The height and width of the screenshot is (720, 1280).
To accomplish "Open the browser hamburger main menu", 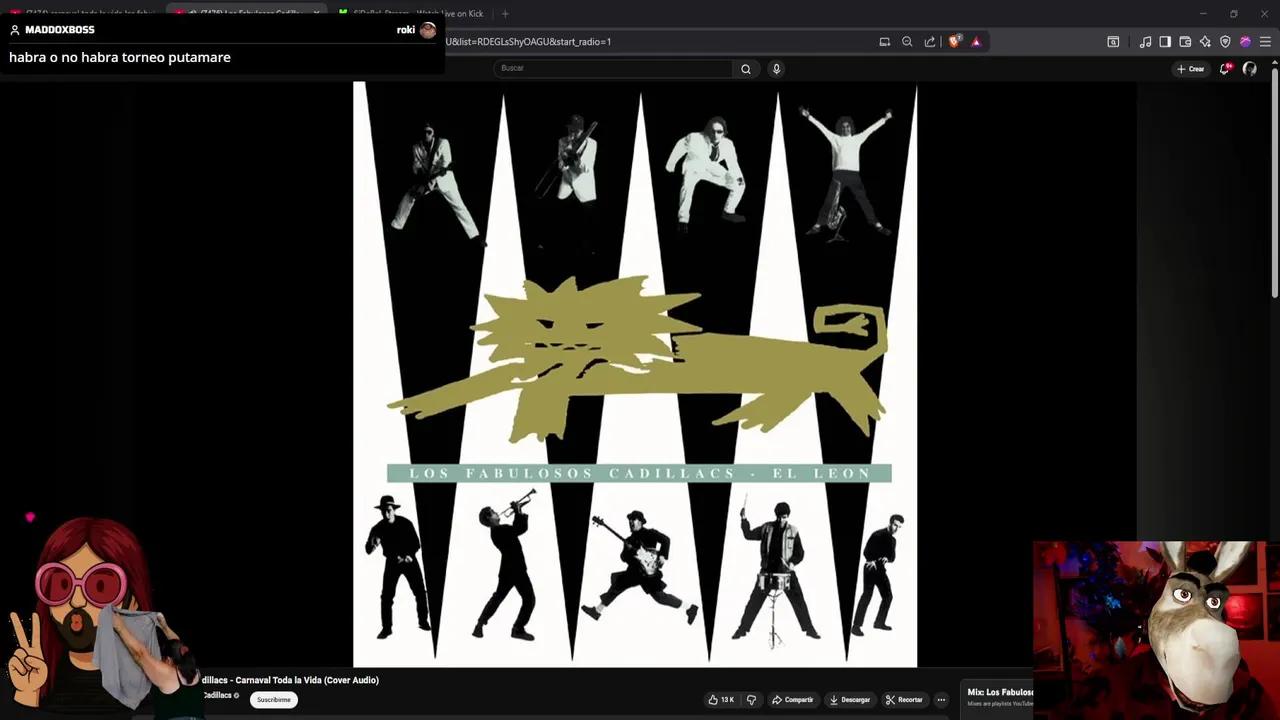I will [1265, 42].
